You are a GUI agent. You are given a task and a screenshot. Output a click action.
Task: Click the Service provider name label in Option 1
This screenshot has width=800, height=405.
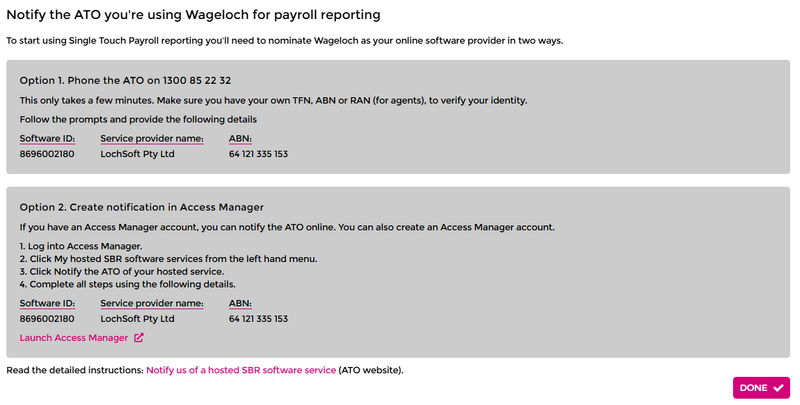(x=152, y=138)
